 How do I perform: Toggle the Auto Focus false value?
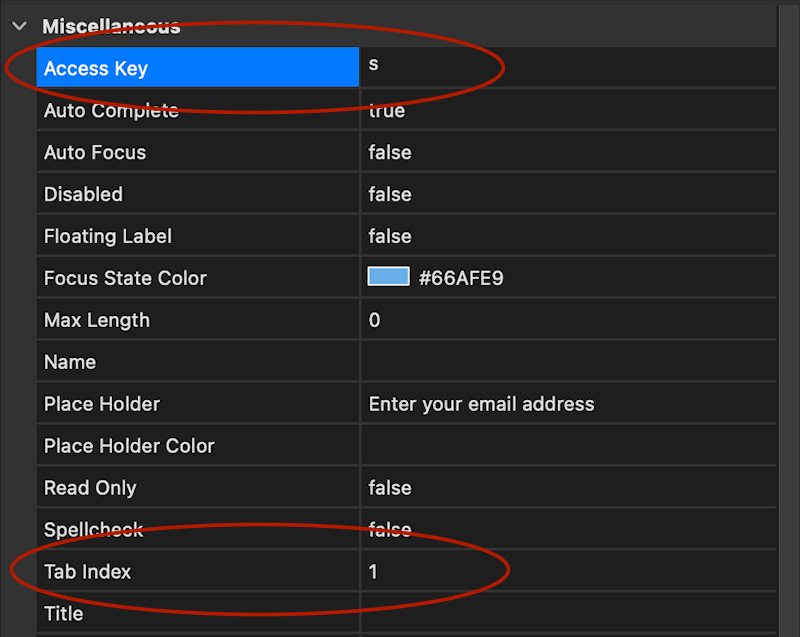click(x=390, y=153)
